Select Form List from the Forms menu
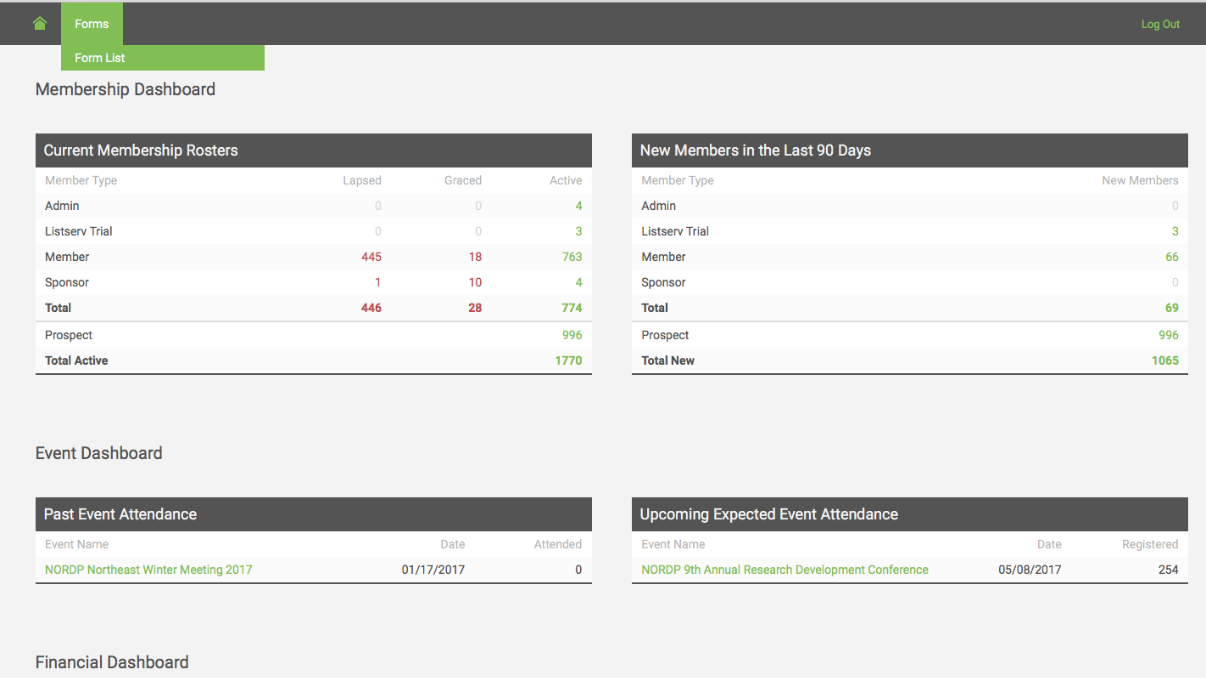The height and width of the screenshot is (678, 1206). tap(99, 57)
